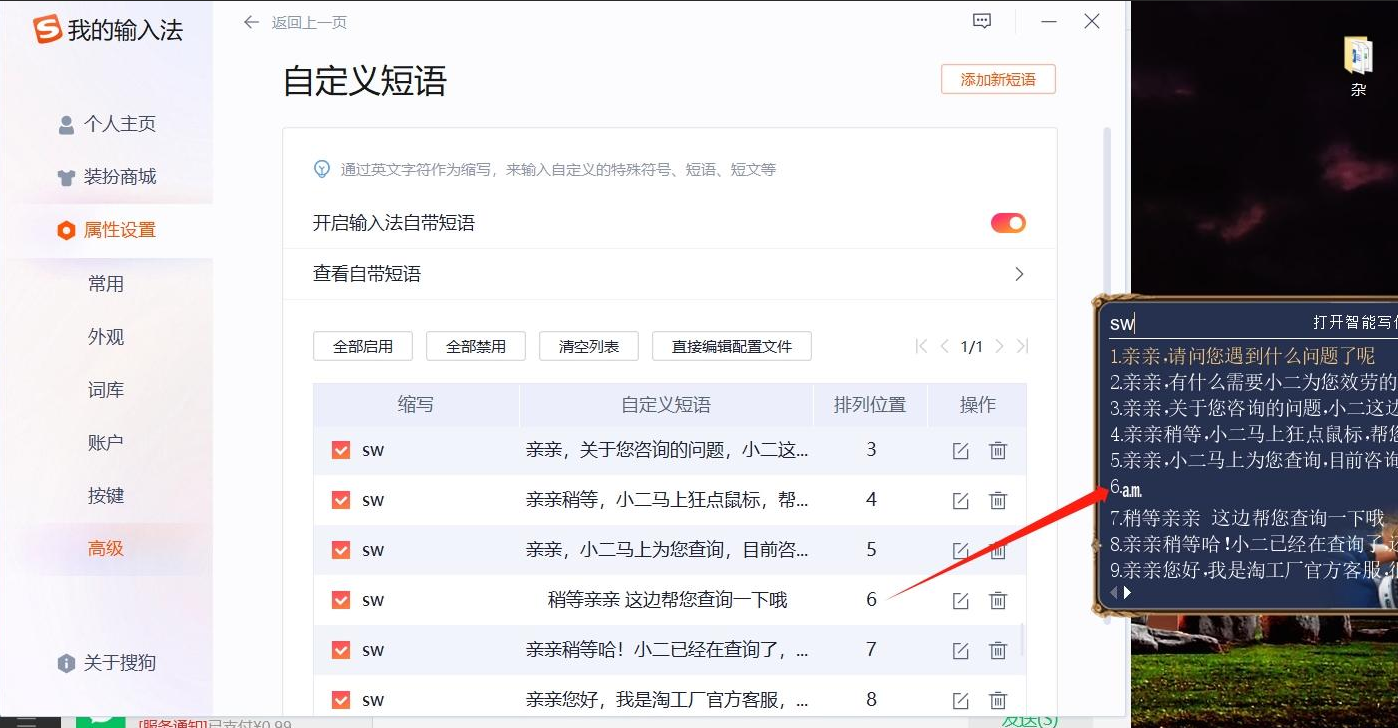Toggle 开启输入法自带短语 switch off

(1007, 222)
